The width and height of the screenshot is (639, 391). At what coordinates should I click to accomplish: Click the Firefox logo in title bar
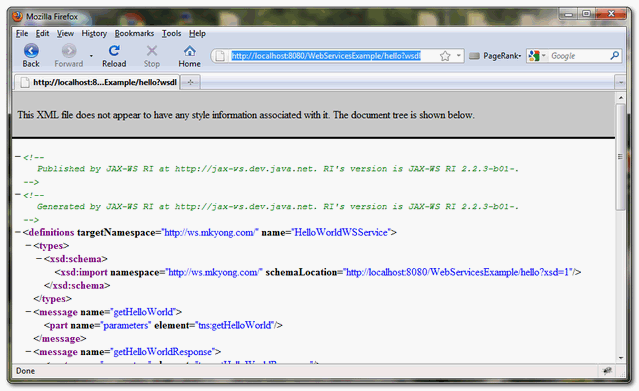(x=18, y=16)
